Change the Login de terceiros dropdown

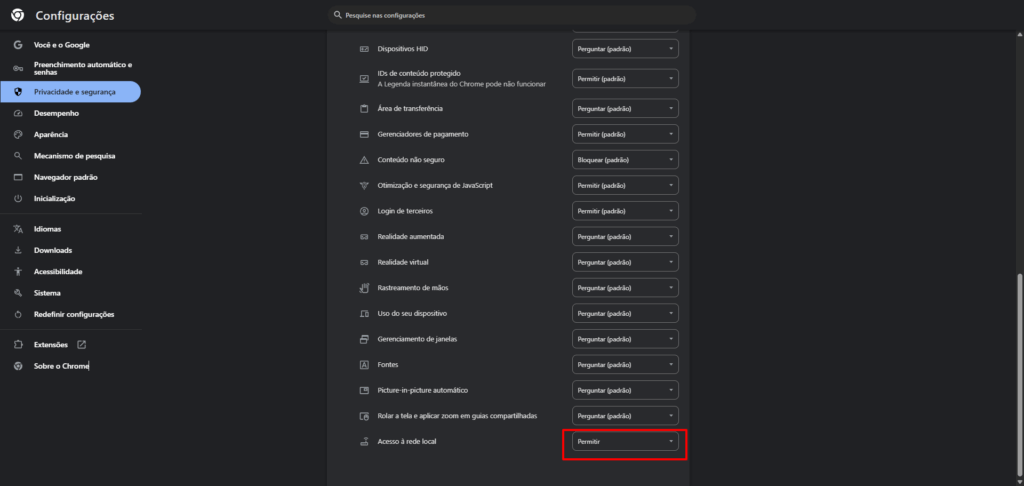(625, 211)
